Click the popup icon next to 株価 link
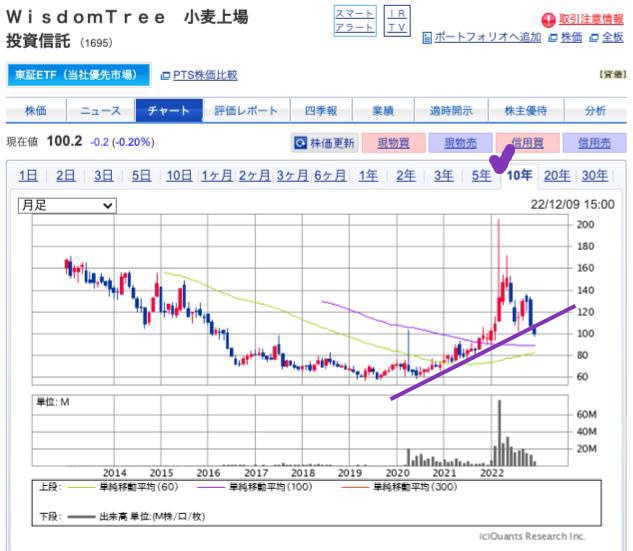 (x=553, y=38)
